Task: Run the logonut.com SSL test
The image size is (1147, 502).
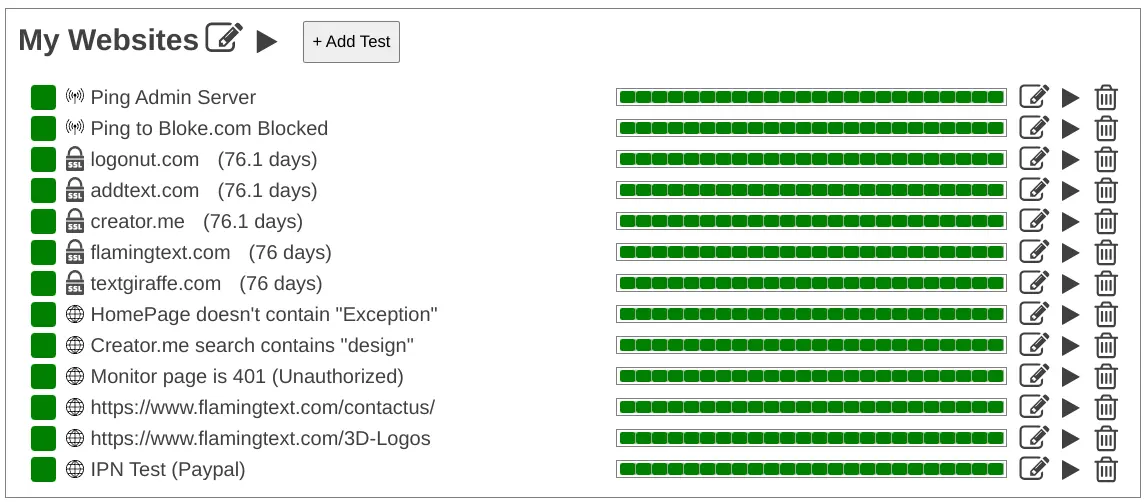Action: click(1071, 159)
